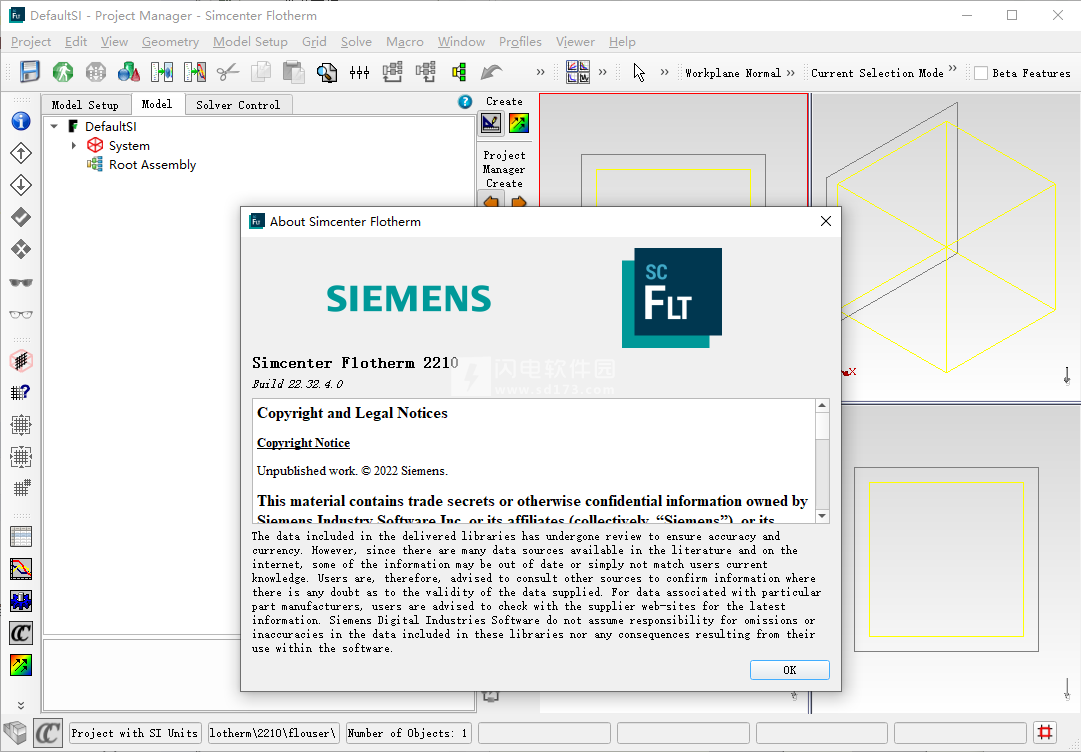Click the Project with SI Units status field
1081x752 pixels.
(x=134, y=733)
